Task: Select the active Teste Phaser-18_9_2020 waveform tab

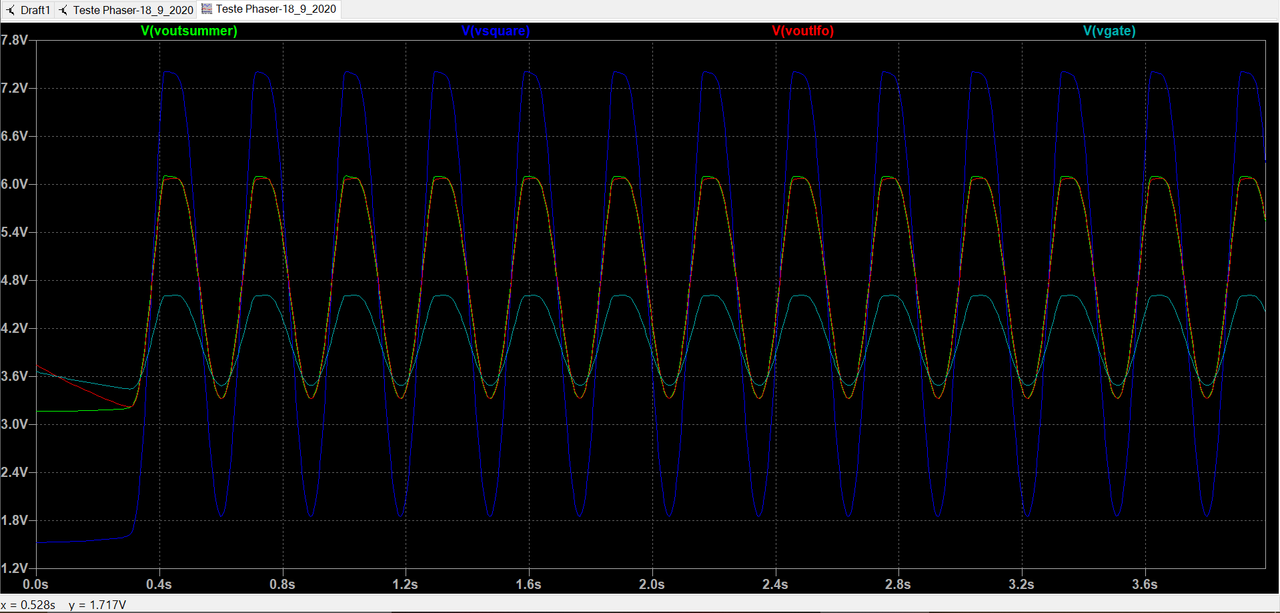Action: [x=269, y=9]
